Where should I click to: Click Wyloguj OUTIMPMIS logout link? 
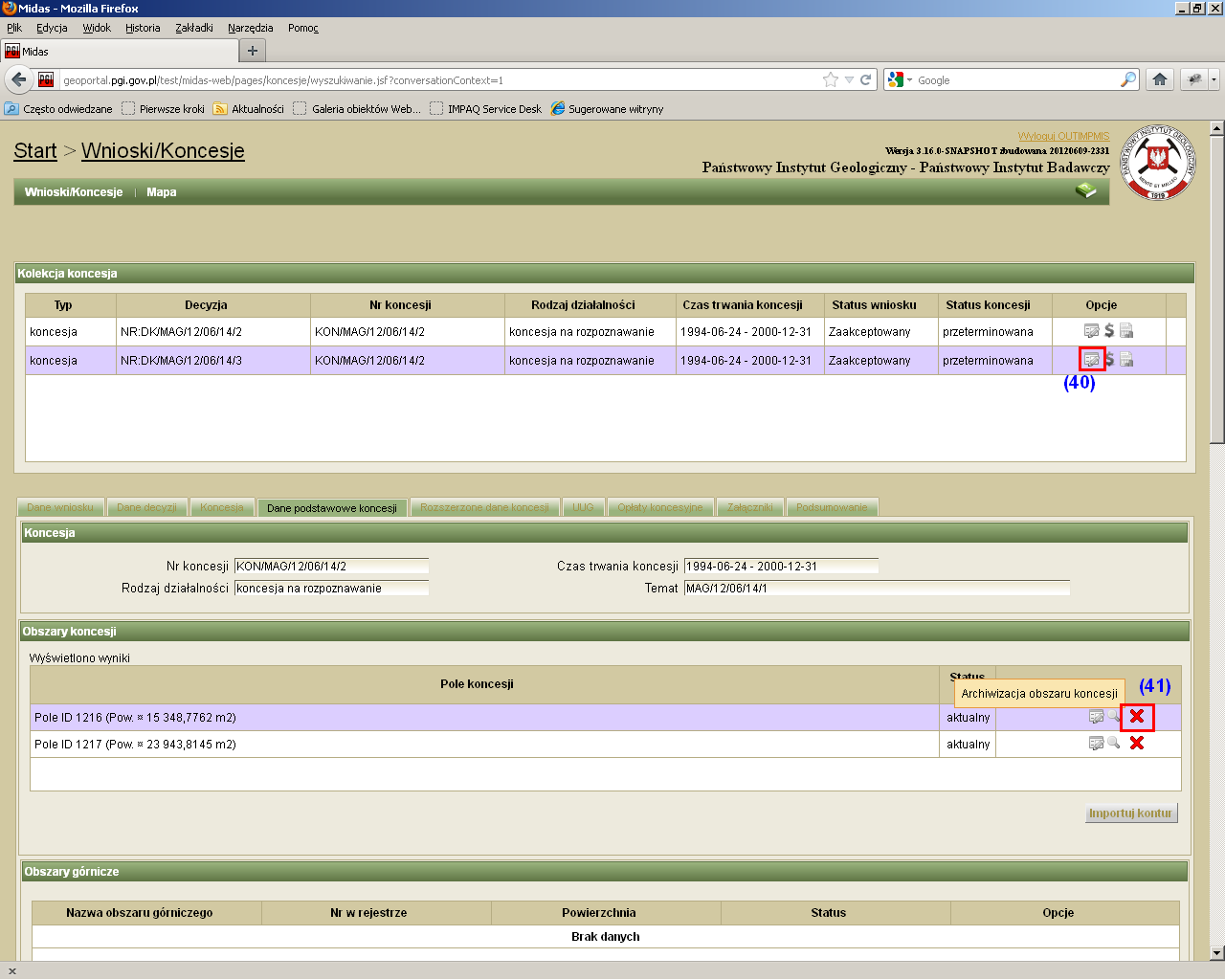click(1063, 136)
